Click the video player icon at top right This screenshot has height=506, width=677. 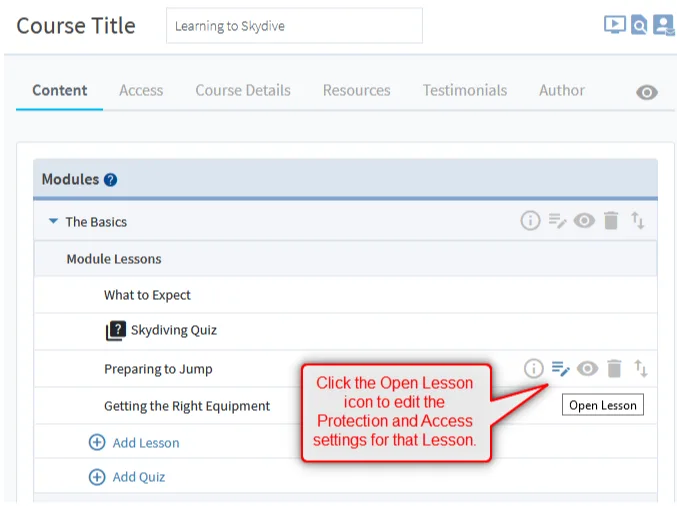pos(614,25)
